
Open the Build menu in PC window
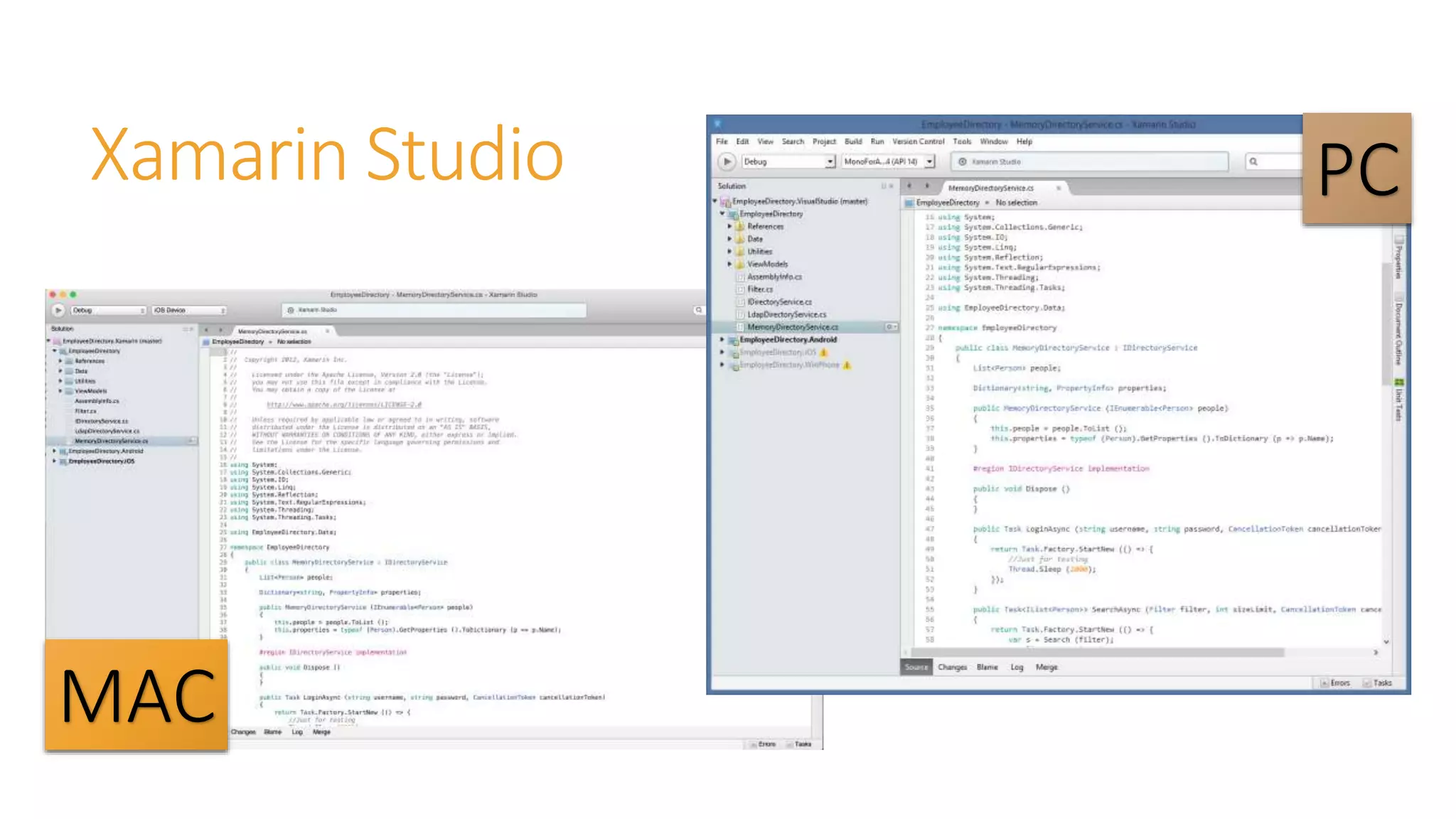853,141
